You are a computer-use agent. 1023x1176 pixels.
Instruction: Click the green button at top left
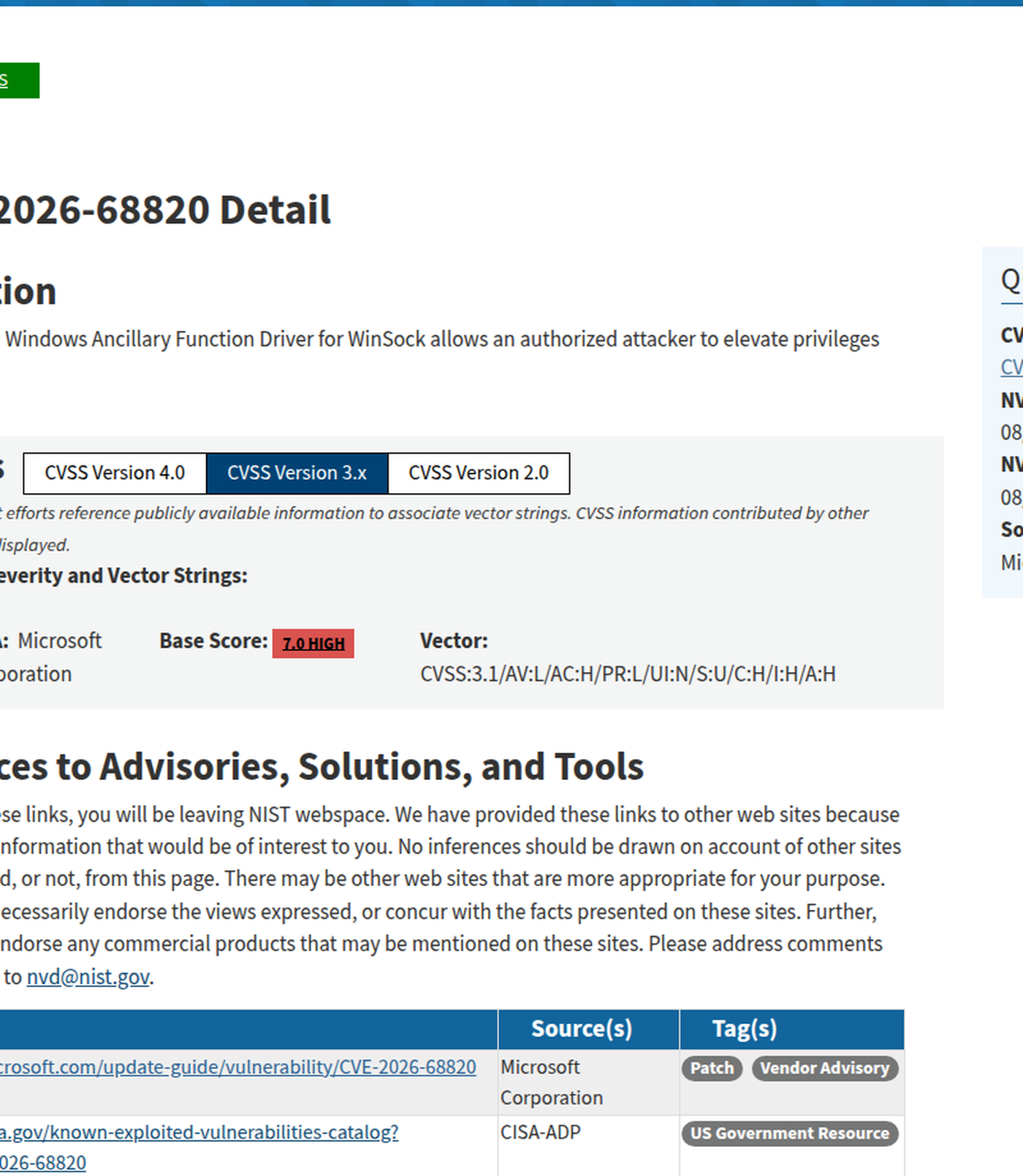tap(19, 80)
